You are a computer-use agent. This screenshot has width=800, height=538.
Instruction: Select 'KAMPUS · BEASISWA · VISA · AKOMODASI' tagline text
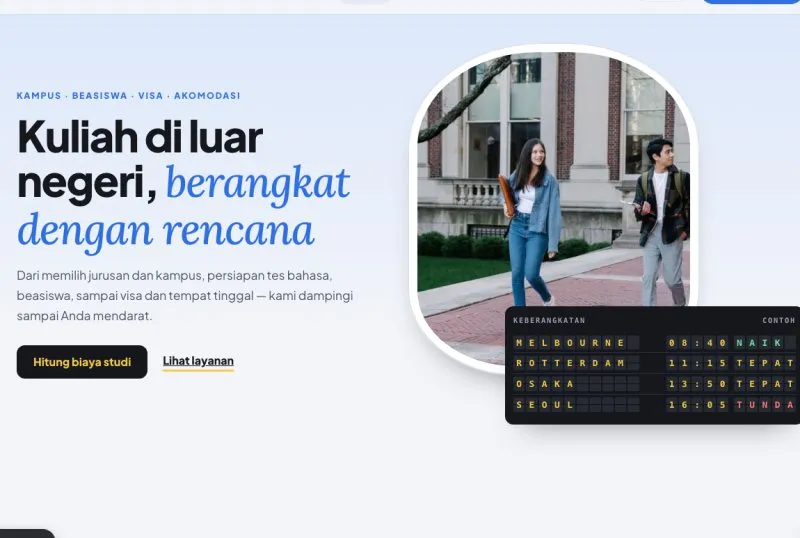(x=128, y=95)
